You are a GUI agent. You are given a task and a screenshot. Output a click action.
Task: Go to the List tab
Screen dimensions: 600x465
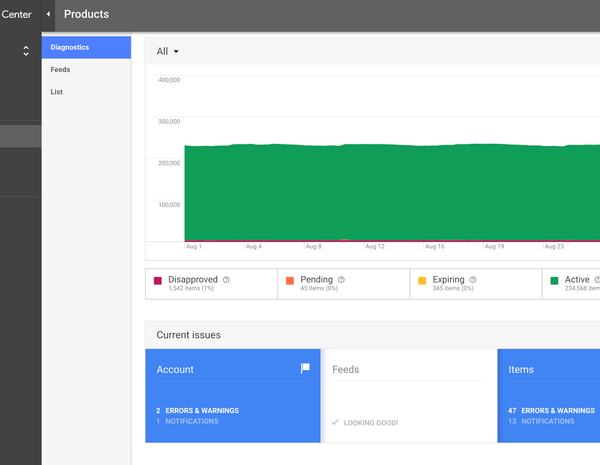[57, 92]
